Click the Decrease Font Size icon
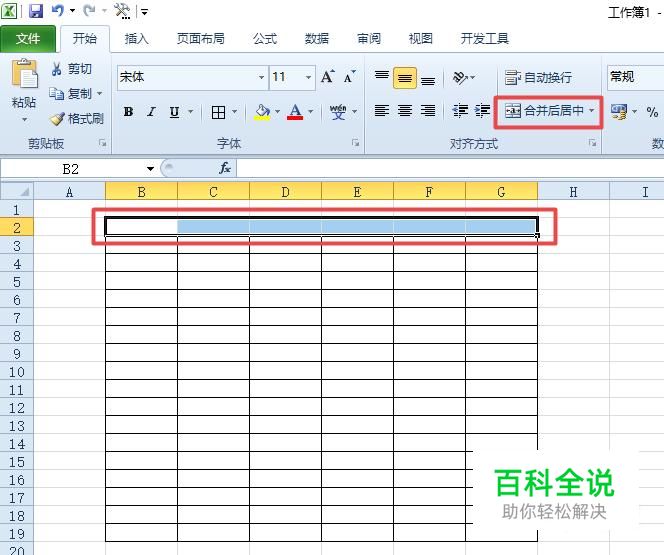 pyautogui.click(x=349, y=77)
